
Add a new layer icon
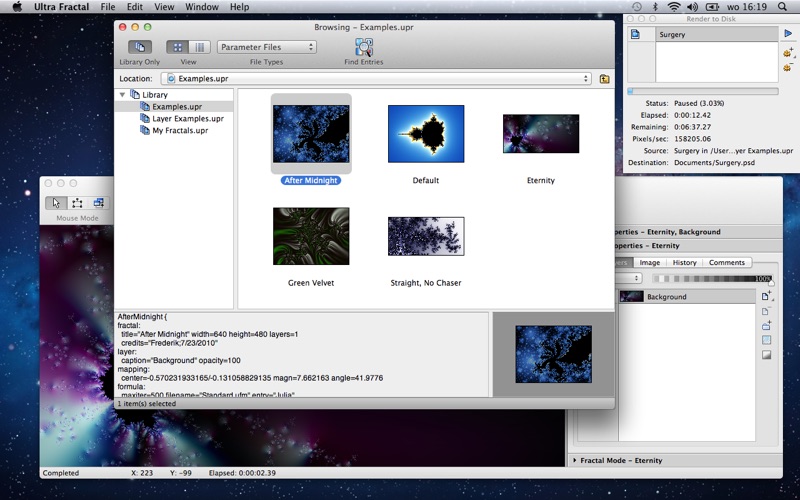coord(767,296)
